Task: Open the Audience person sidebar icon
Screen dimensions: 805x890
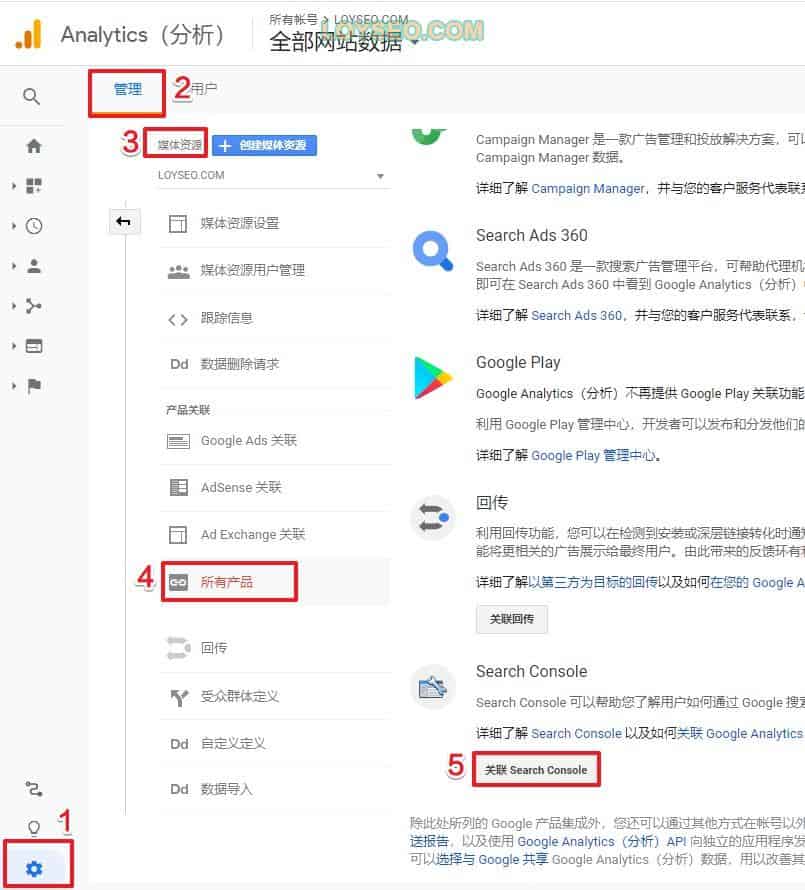Action: (34, 266)
